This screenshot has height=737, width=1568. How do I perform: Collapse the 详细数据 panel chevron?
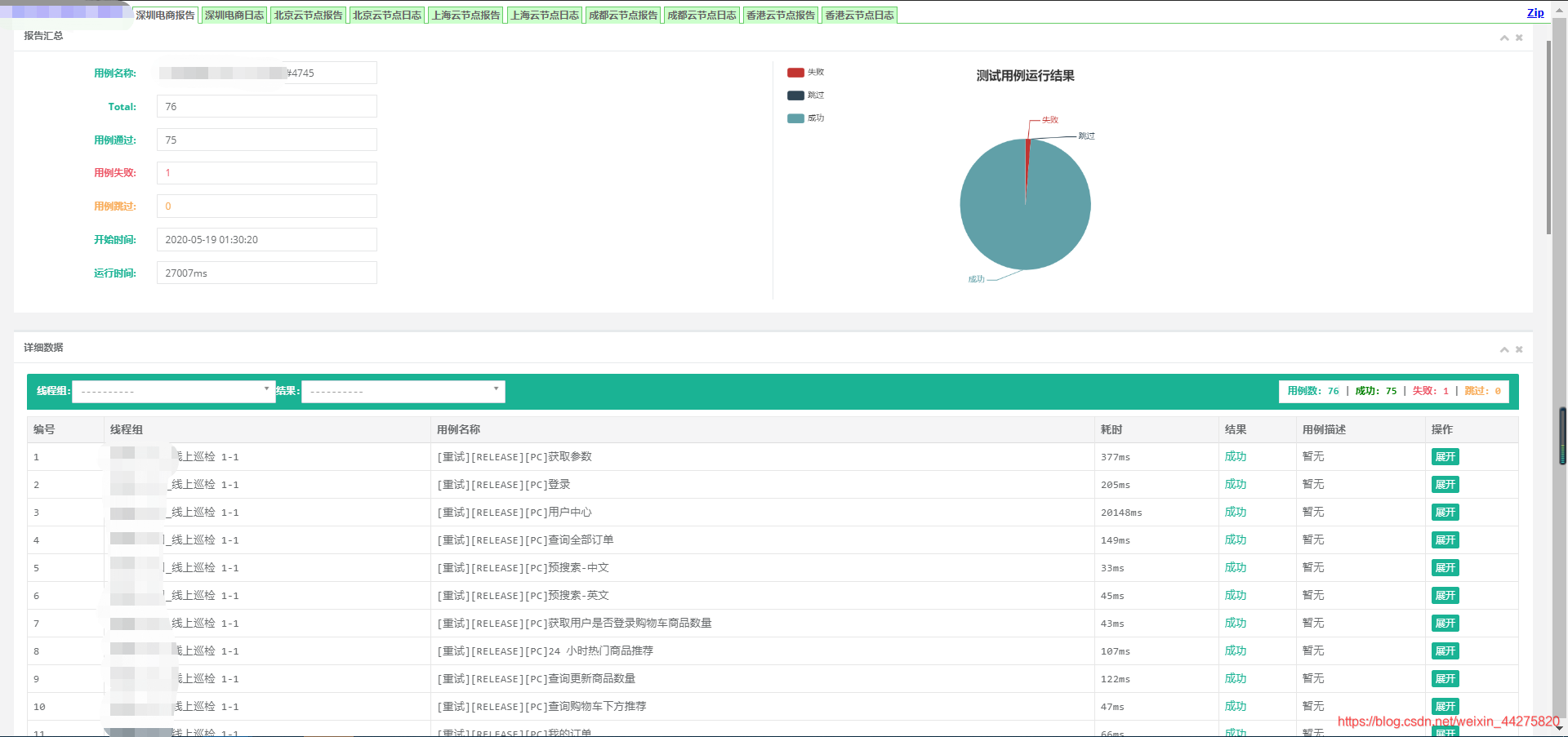(x=1504, y=349)
